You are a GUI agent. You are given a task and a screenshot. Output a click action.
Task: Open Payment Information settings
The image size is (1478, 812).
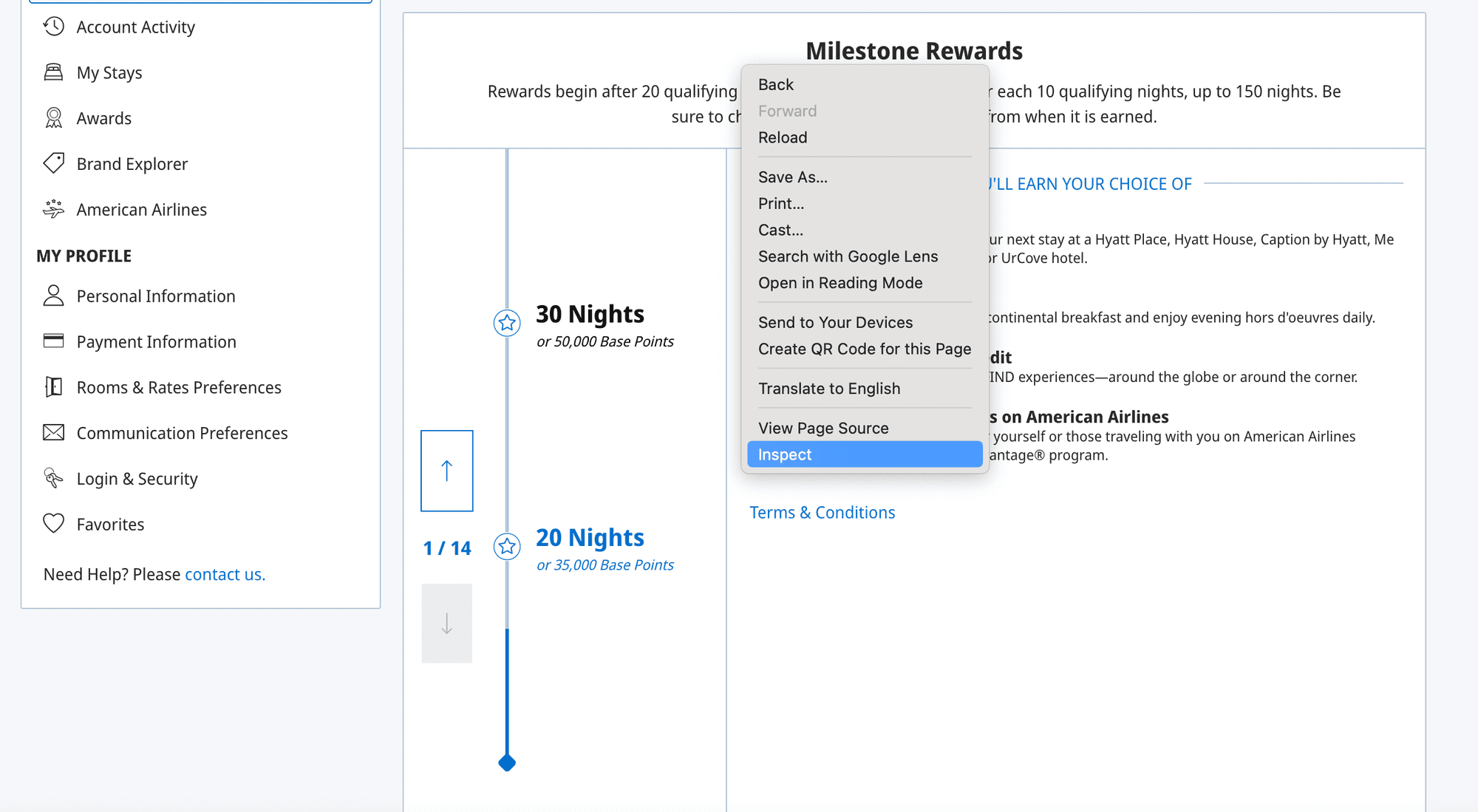click(x=157, y=342)
